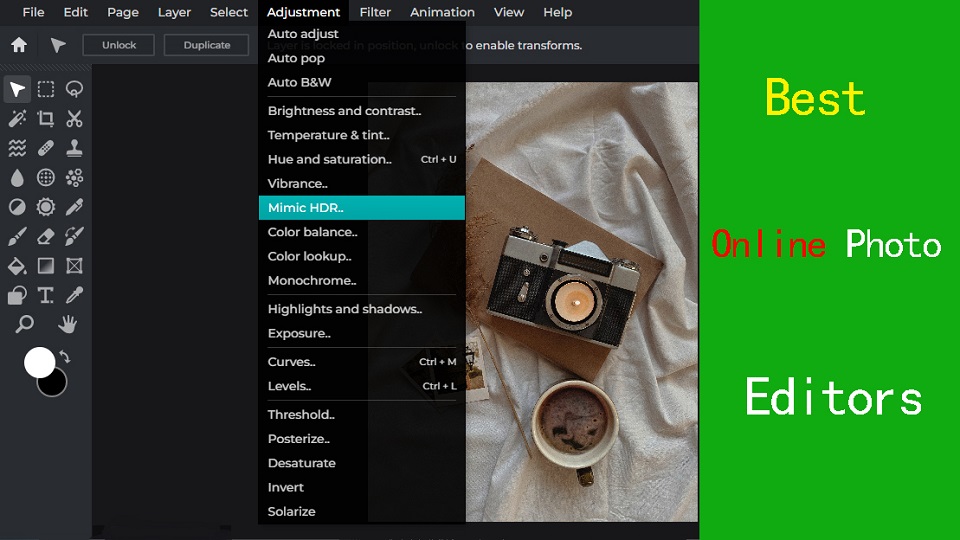This screenshot has width=960, height=540.
Task: Select the Hand pan tool
Action: 67,324
